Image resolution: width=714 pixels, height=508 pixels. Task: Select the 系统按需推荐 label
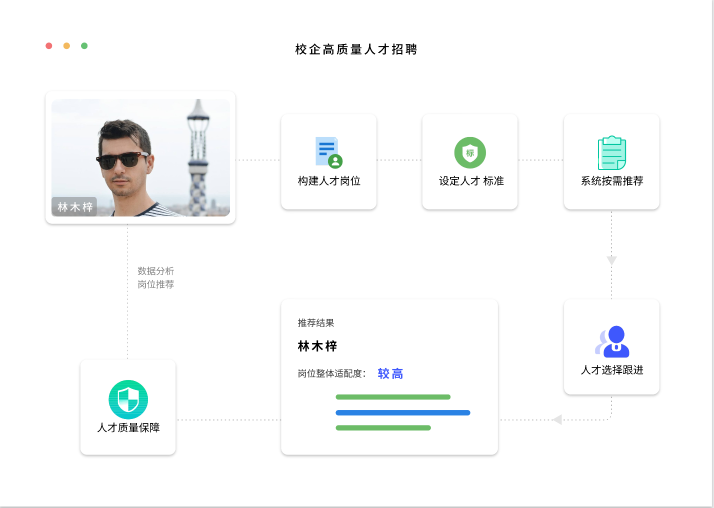click(x=612, y=181)
